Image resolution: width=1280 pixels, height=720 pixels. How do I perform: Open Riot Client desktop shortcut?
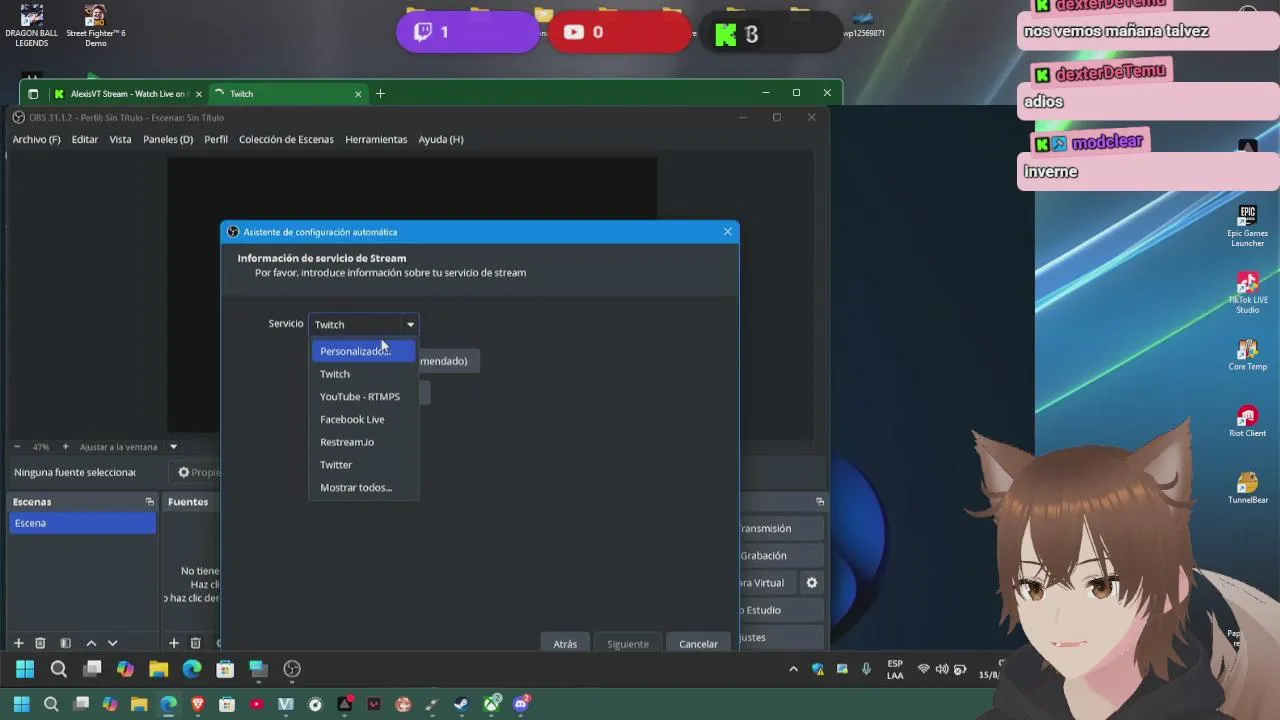[x=1247, y=422]
